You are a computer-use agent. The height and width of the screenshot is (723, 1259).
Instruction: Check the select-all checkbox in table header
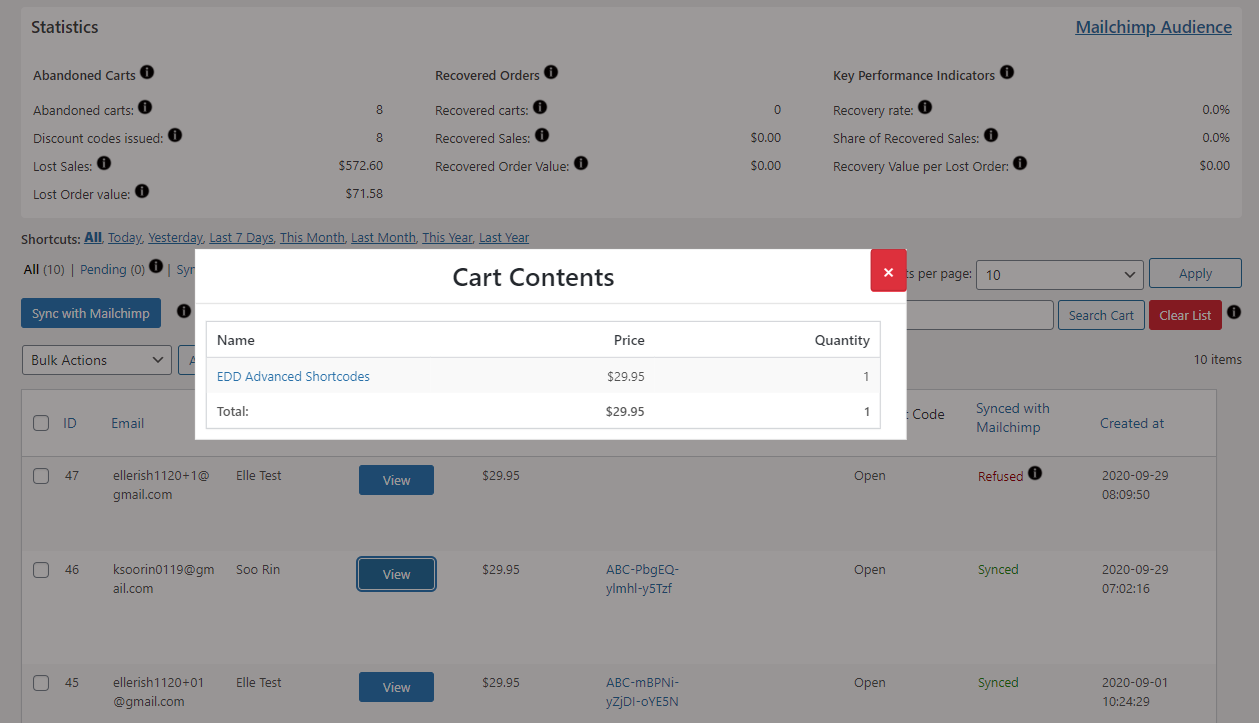pos(41,423)
